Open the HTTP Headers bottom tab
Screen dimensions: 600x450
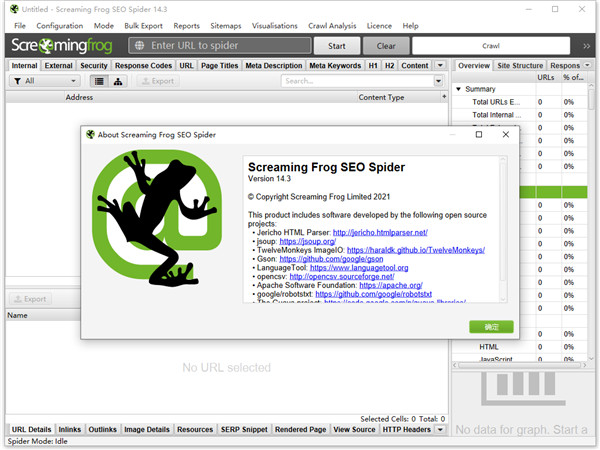[x=407, y=429]
